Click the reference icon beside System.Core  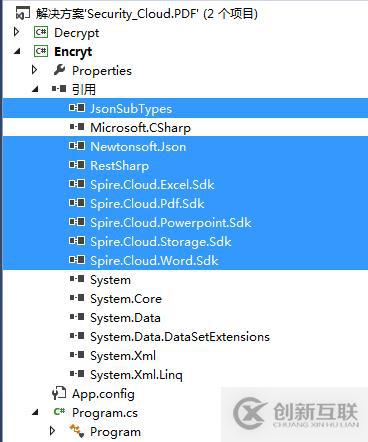click(x=77, y=298)
